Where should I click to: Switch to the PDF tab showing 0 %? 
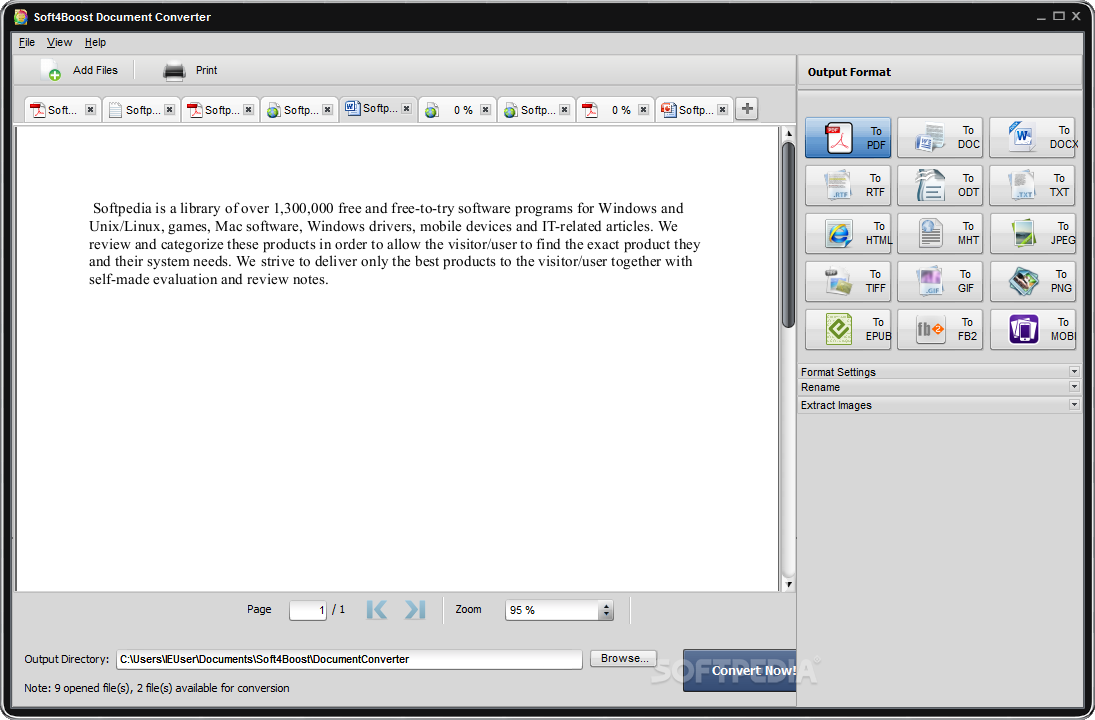(x=615, y=110)
